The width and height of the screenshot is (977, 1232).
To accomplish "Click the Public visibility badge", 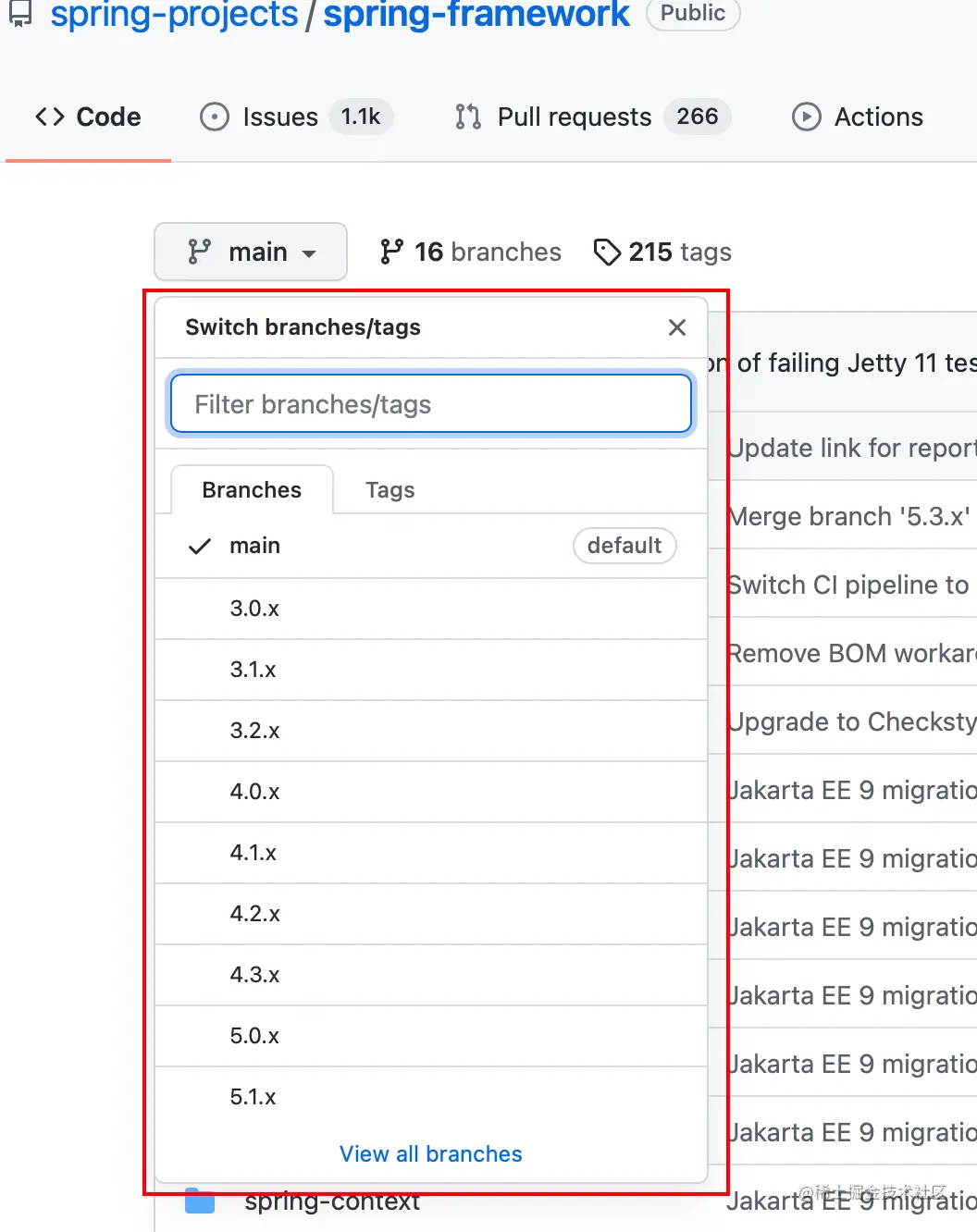I will point(693,13).
